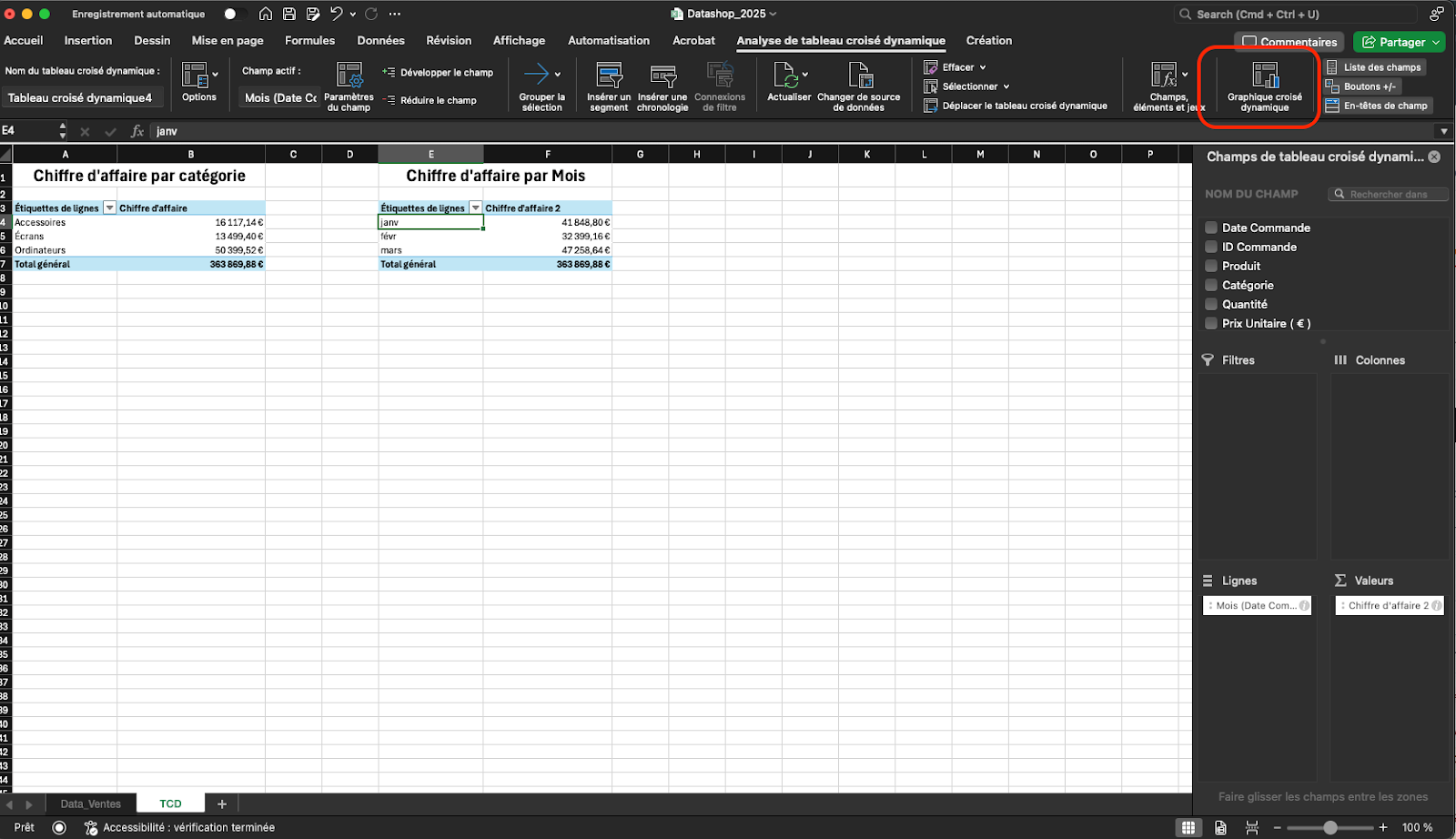Close the Champs de tableau croisé panel
1456x839 pixels.
coord(1434,157)
